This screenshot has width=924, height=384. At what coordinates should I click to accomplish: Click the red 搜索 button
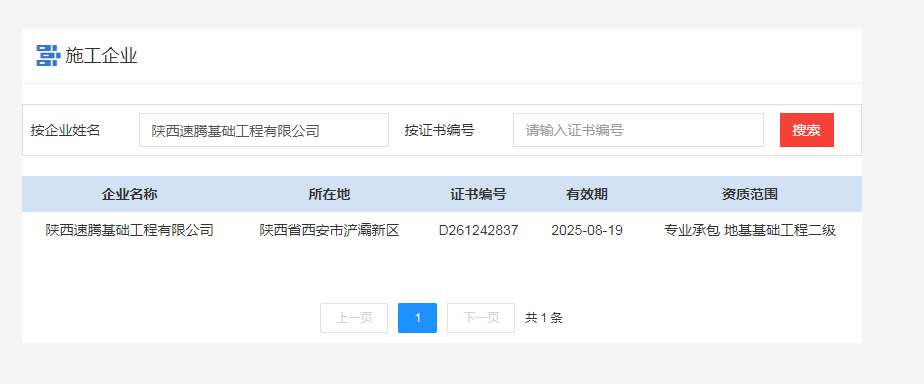(x=807, y=130)
